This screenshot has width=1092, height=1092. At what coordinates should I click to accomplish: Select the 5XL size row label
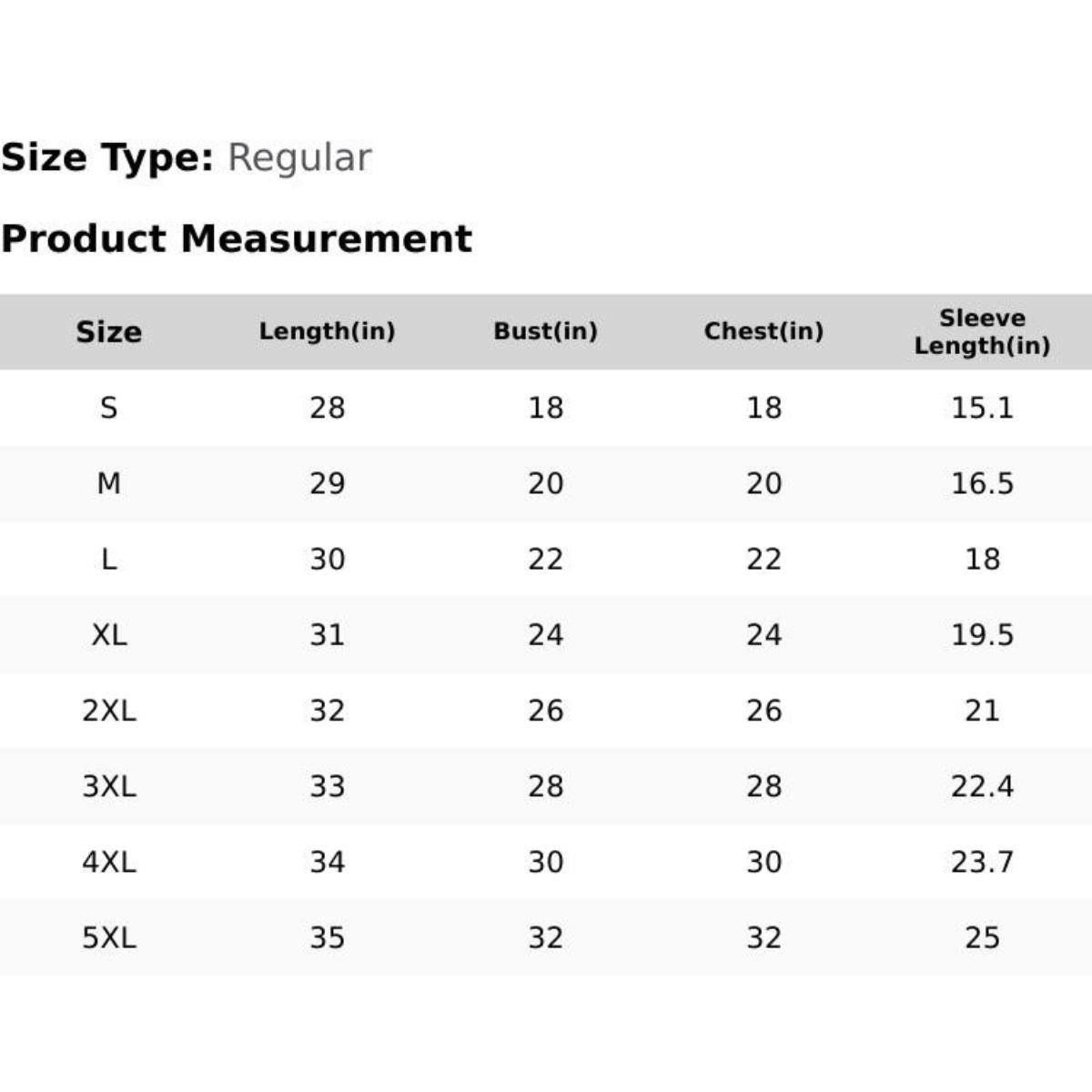[108, 937]
